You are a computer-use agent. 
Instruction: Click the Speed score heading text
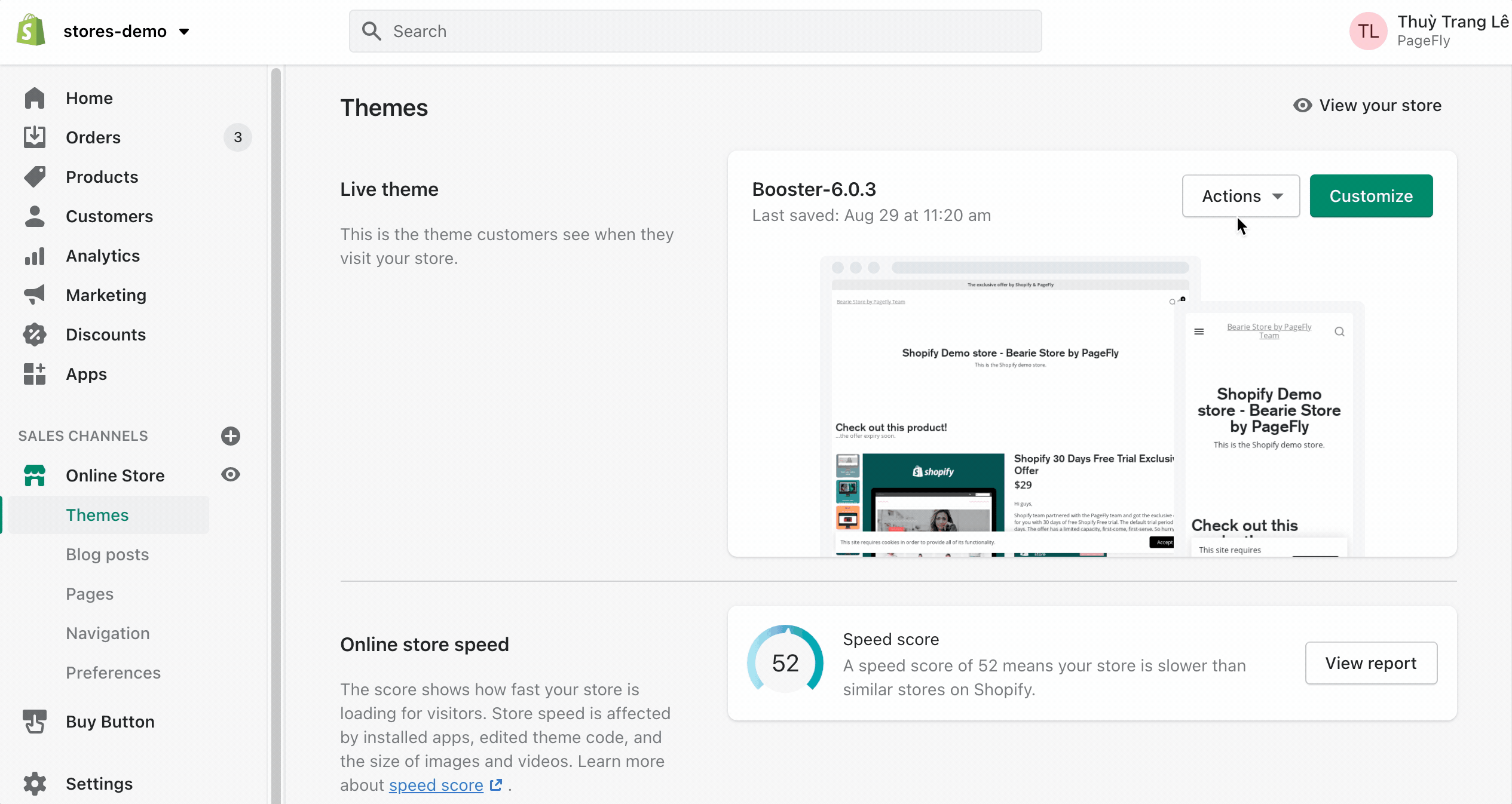[891, 639]
